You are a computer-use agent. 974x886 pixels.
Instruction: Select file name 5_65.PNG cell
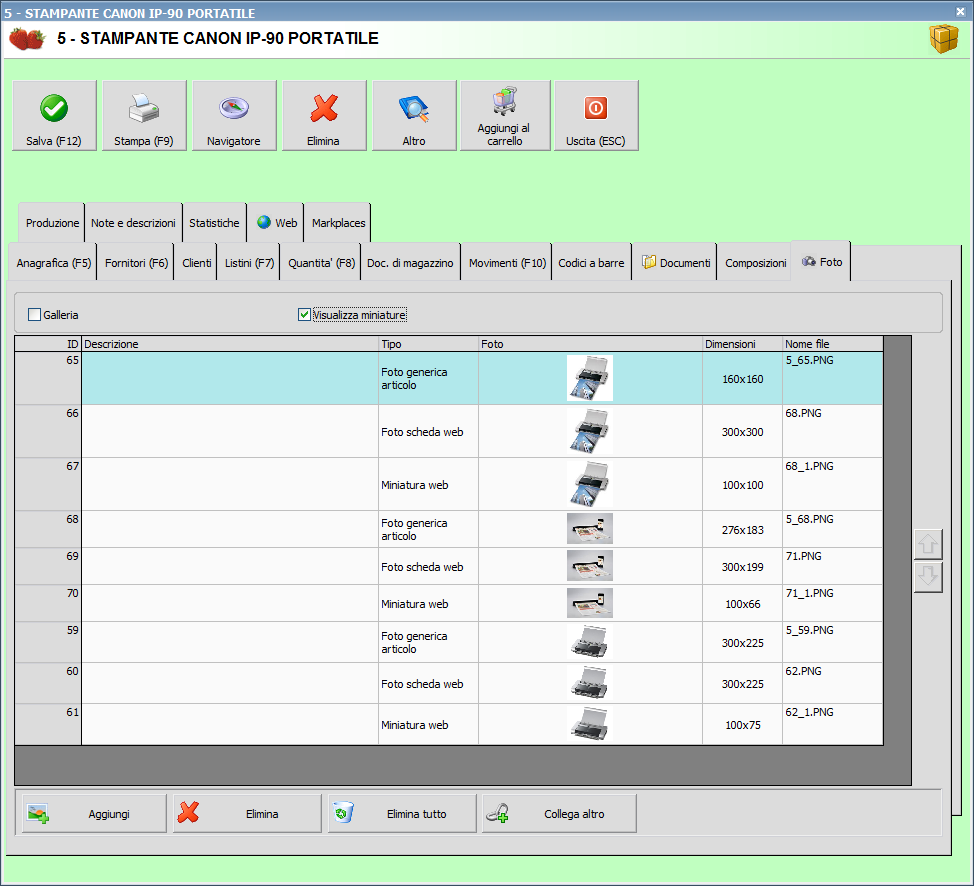832,378
